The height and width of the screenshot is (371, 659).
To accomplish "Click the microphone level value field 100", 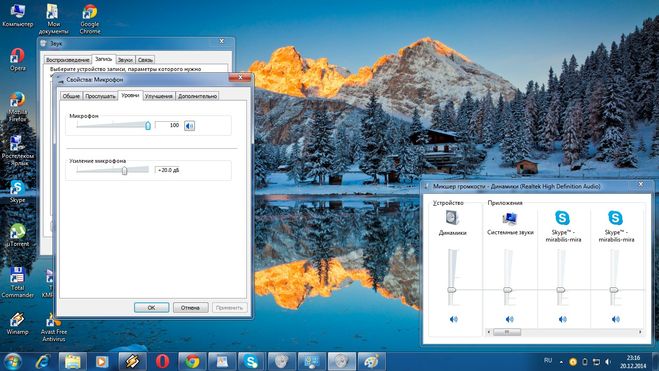I will click(x=168, y=125).
